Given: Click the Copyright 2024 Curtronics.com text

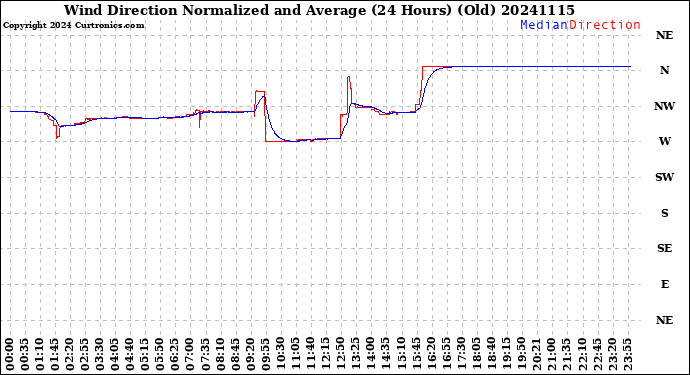Looking at the screenshot, I should 73,26.
